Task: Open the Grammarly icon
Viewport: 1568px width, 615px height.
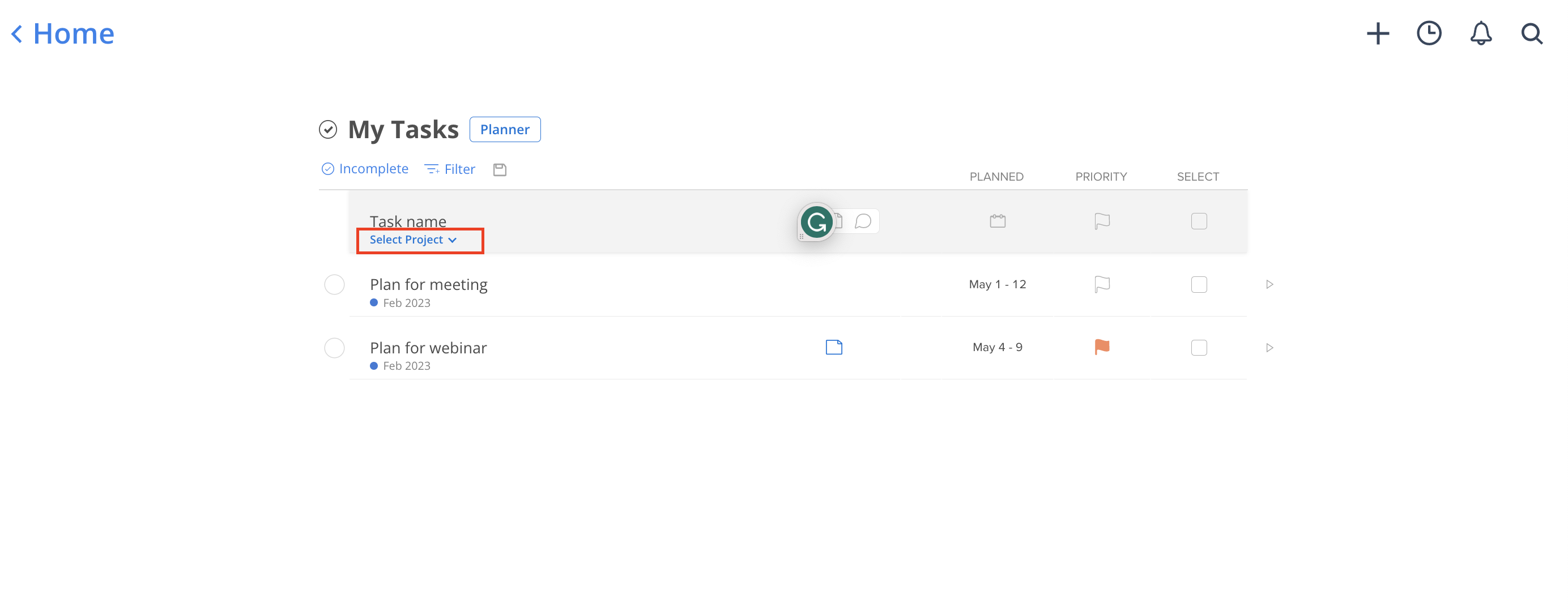Action: pos(816,222)
